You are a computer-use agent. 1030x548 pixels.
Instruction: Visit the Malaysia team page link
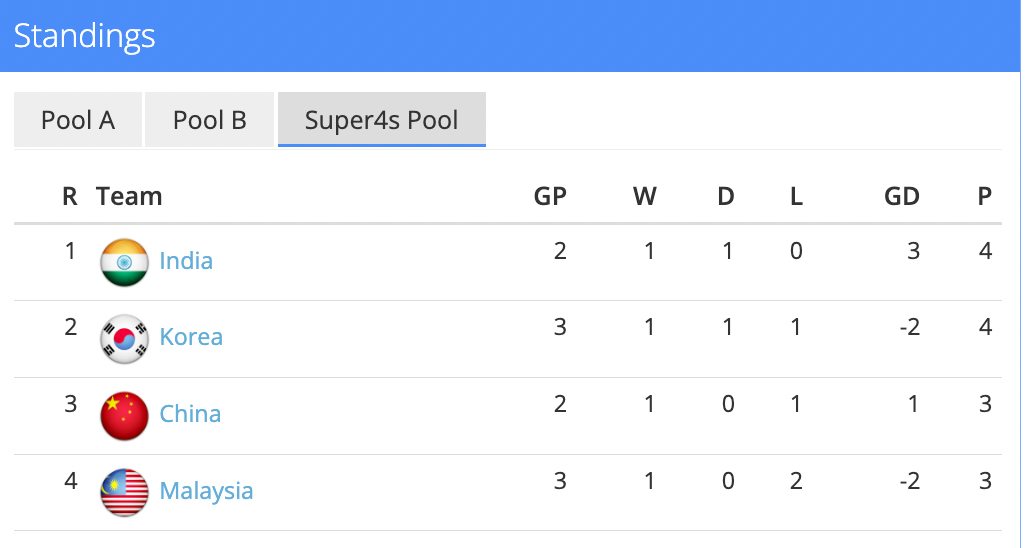coord(206,491)
